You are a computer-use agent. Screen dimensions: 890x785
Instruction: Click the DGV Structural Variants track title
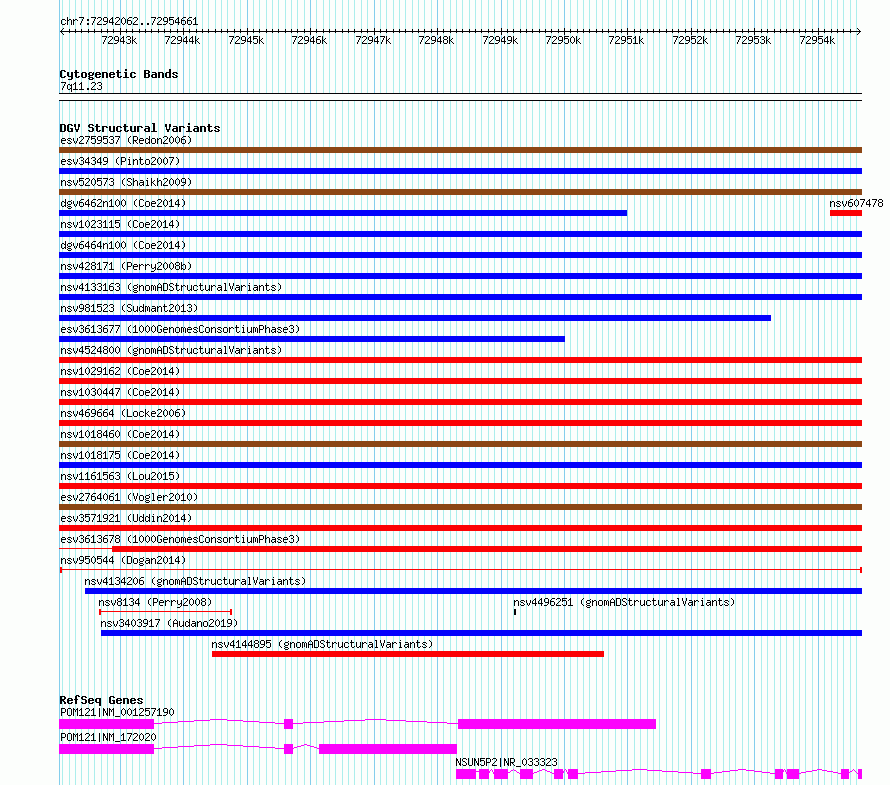(140, 128)
